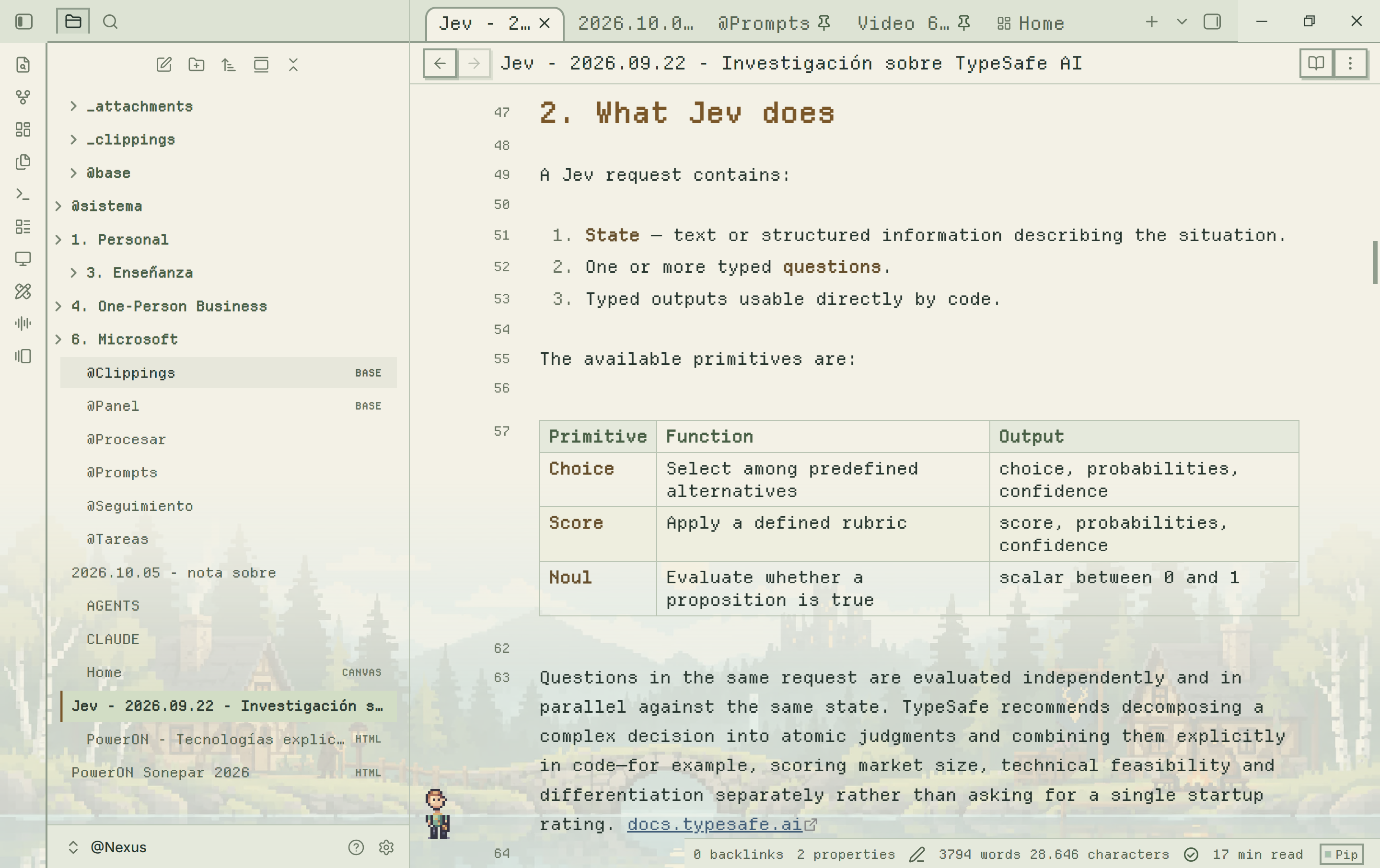Switch to the Home tab
The width and height of the screenshot is (1380, 868).
click(1031, 23)
